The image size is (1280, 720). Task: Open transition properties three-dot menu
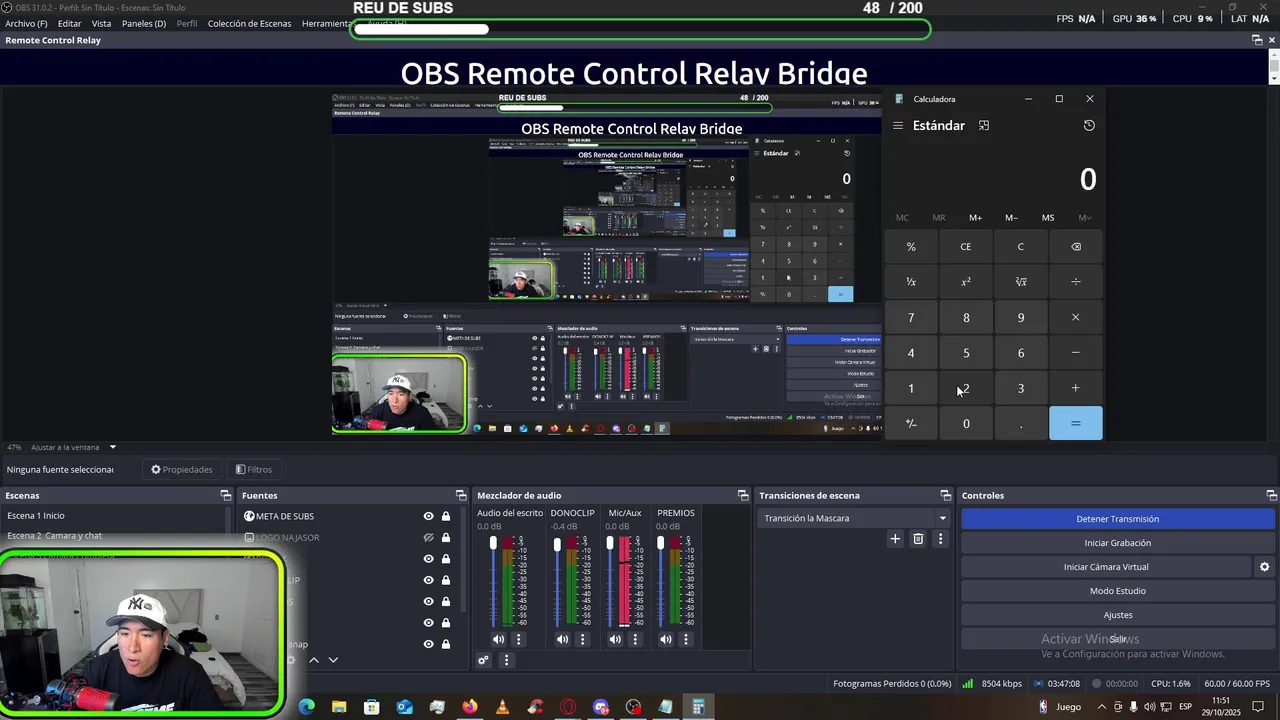click(940, 539)
